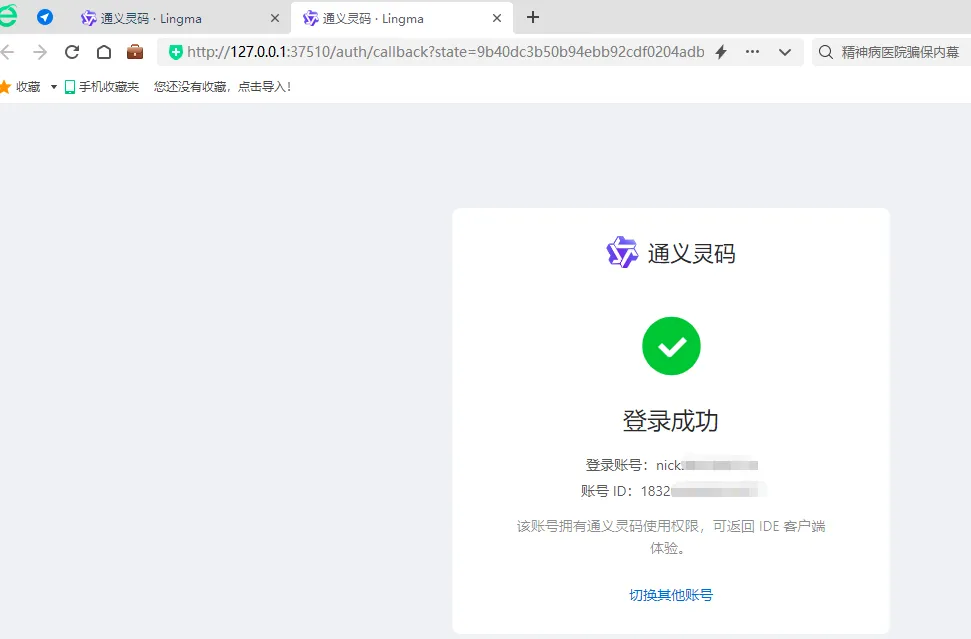Expand the address bar dropdown chevron

785,52
